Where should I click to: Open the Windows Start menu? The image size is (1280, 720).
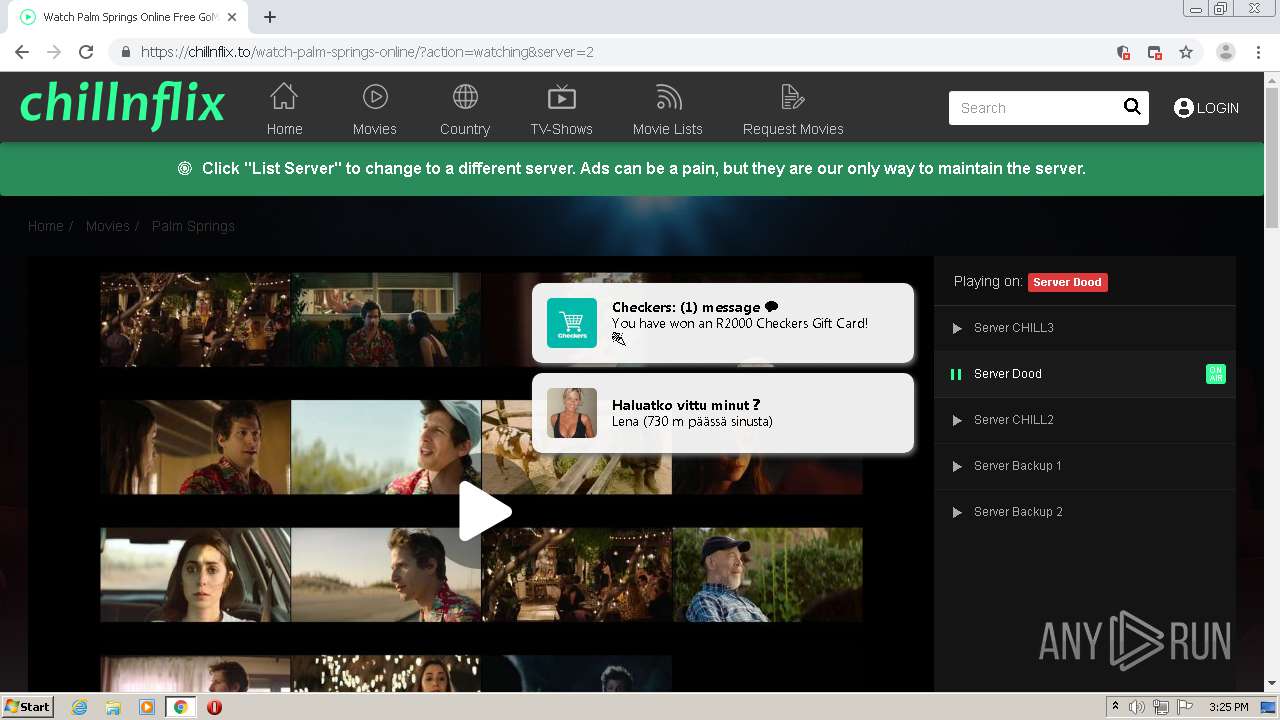pos(27,706)
